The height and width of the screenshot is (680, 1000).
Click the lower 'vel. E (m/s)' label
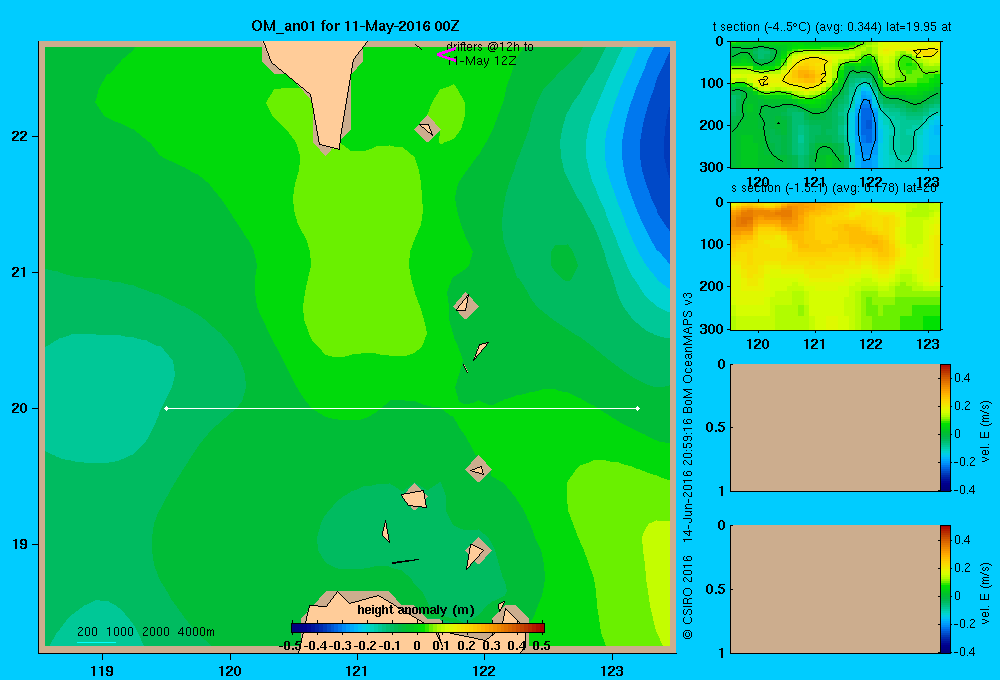point(986,593)
